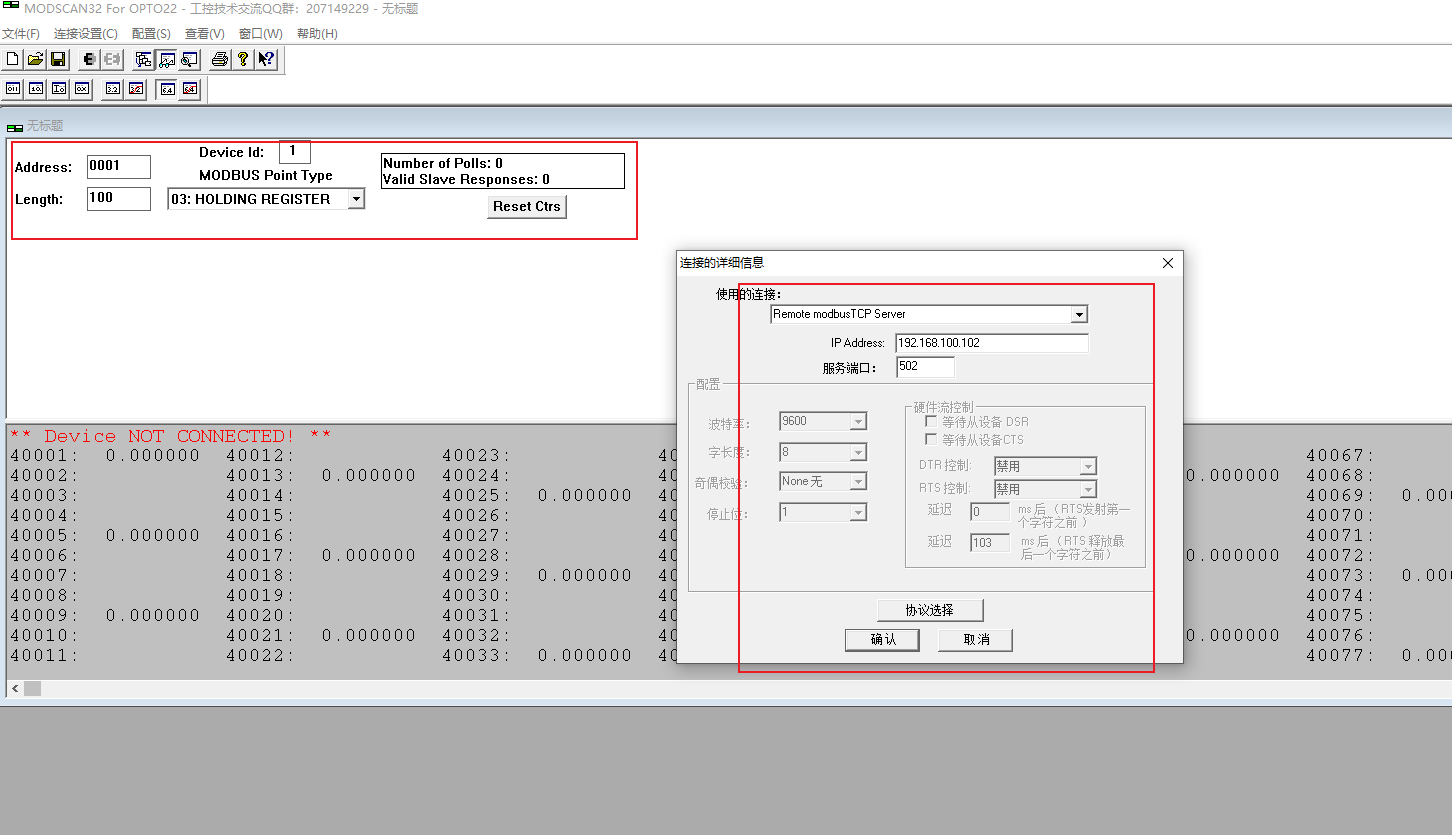The width and height of the screenshot is (1452, 835).
Task: Click the IP Address input field
Action: pos(991,343)
